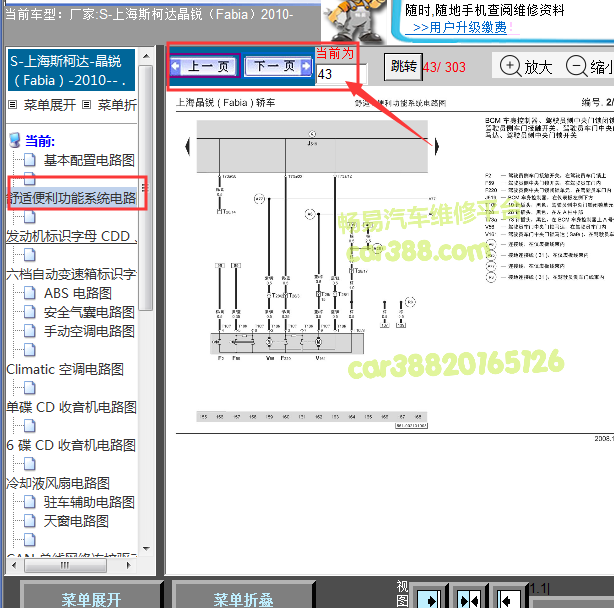This screenshot has height=608, width=614.
Task: Zoom out with the 缩小 magnifier icon
Action: pyautogui.click(x=576, y=66)
